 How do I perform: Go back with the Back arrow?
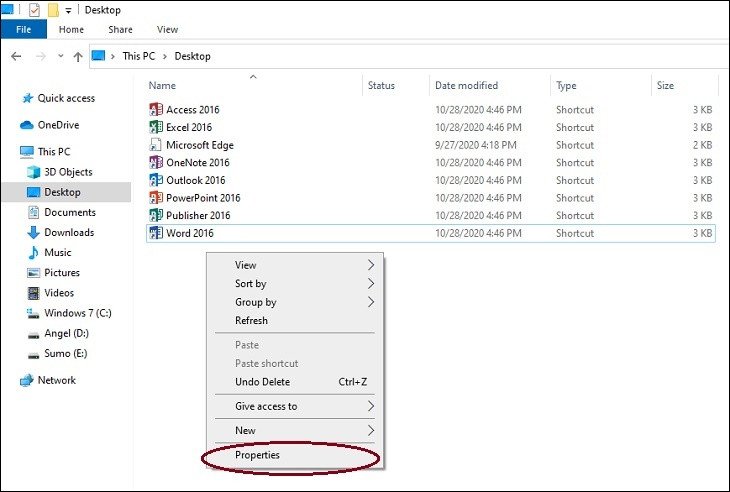16,56
